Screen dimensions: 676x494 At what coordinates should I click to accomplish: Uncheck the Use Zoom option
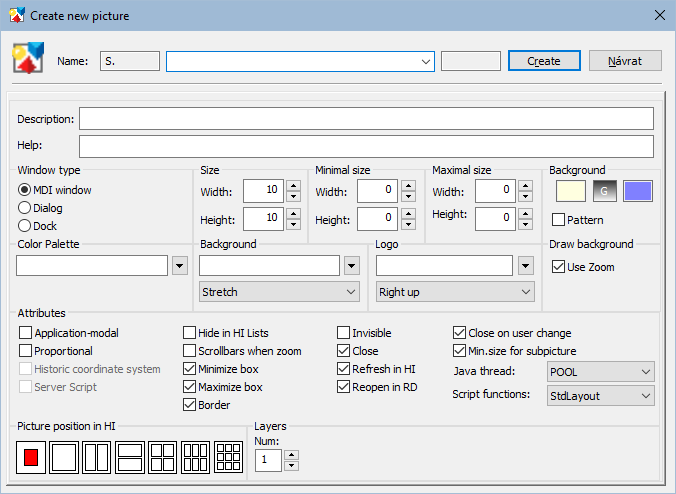(x=559, y=267)
